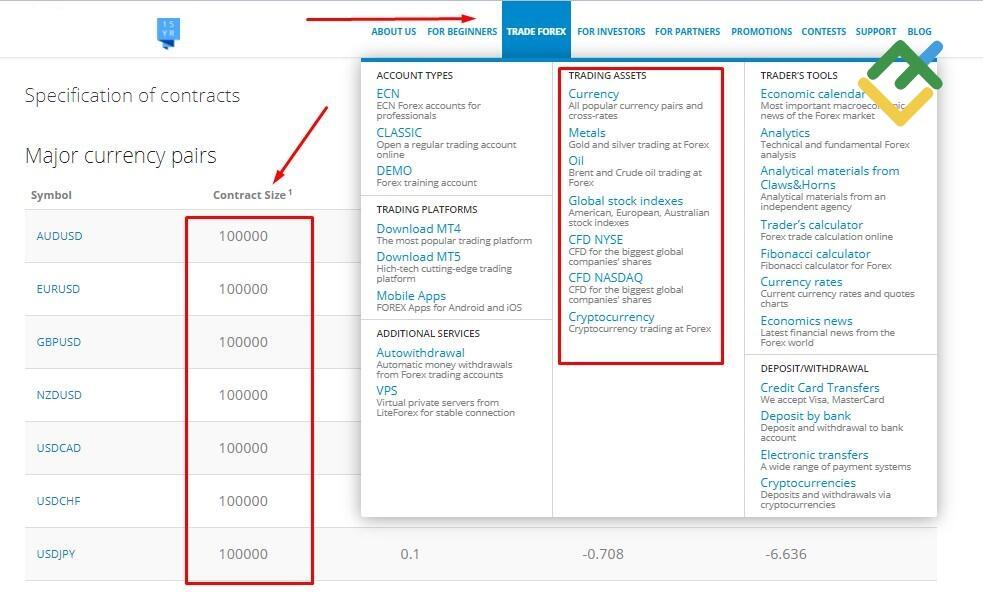Open the Trade Forex menu tab
The height and width of the screenshot is (615, 983).
point(536,32)
